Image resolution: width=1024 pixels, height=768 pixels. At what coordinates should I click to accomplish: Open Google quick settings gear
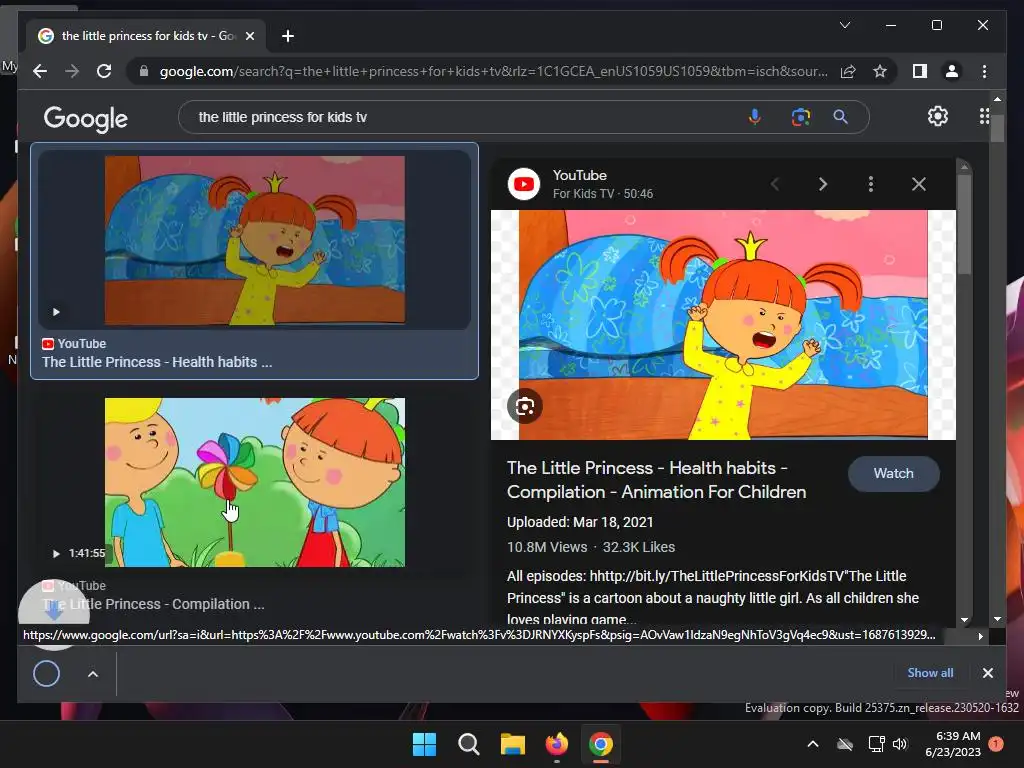click(938, 116)
